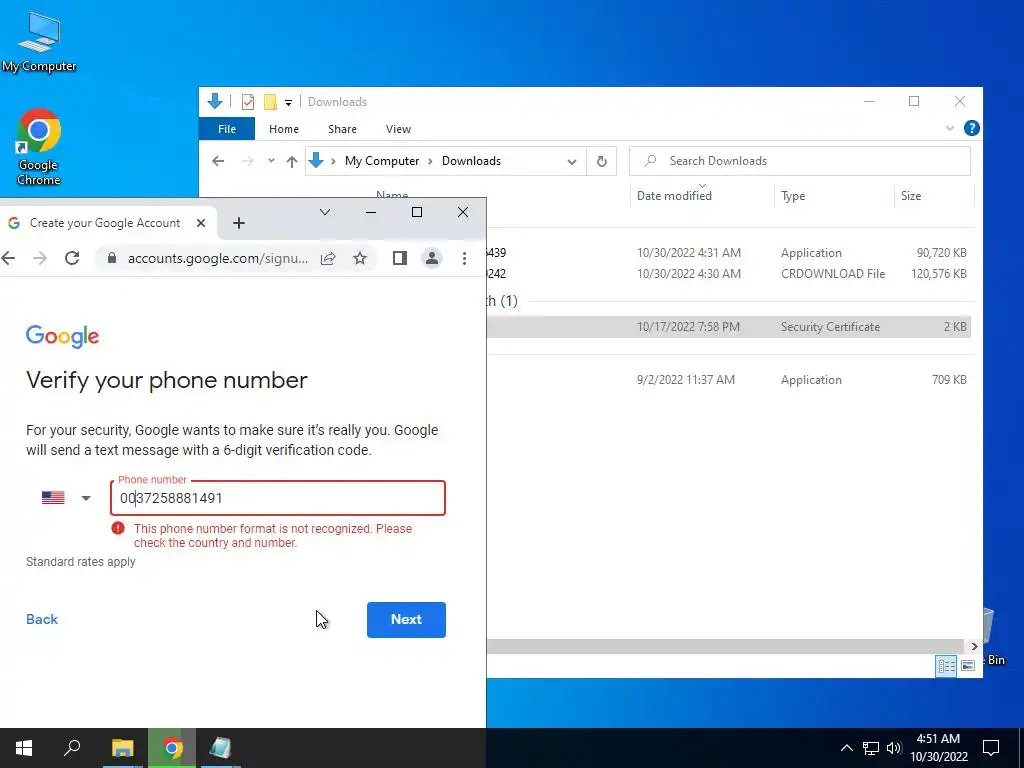Sort by Size column header

[911, 196]
